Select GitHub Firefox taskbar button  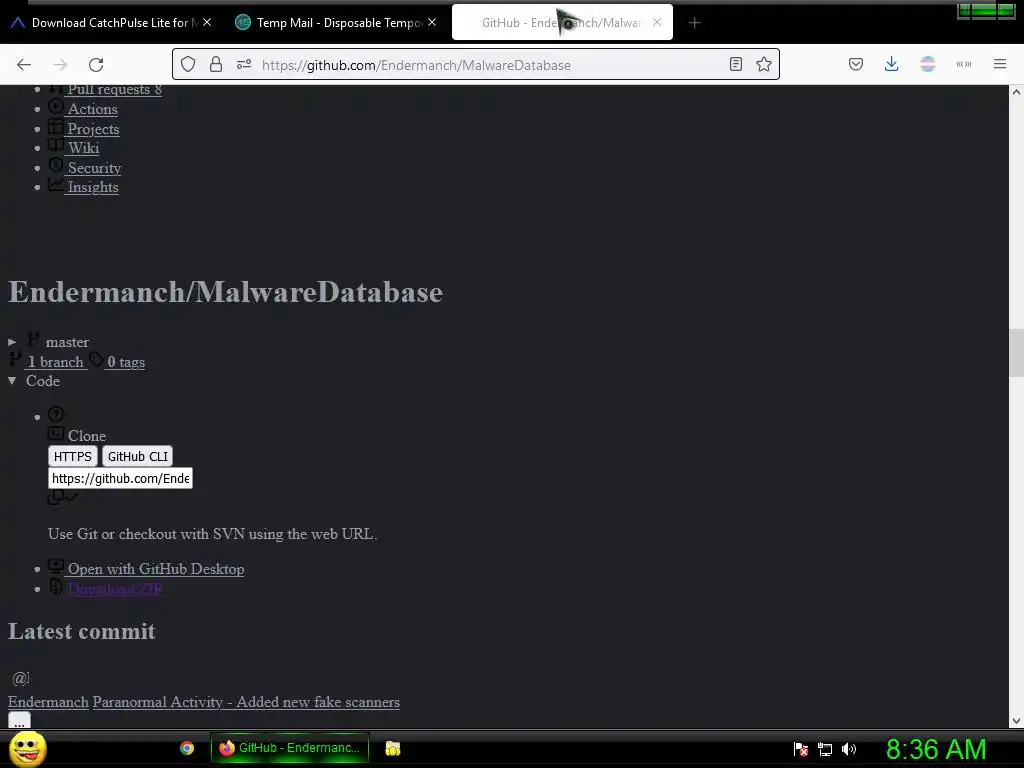coord(290,748)
